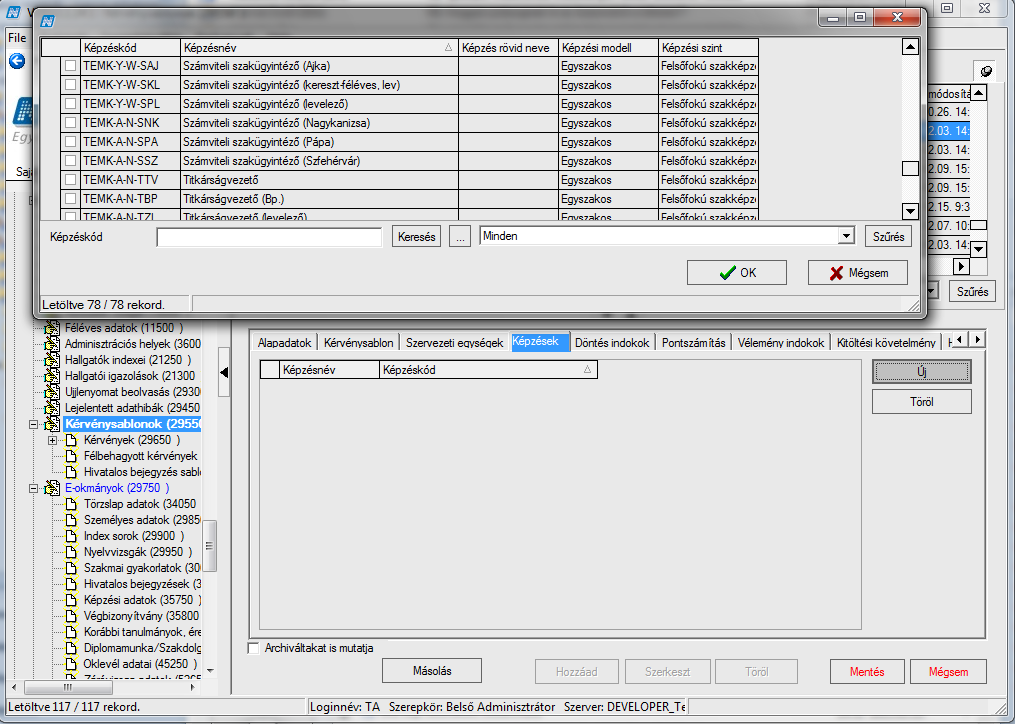Collapse left tree panel arrow

224,372
